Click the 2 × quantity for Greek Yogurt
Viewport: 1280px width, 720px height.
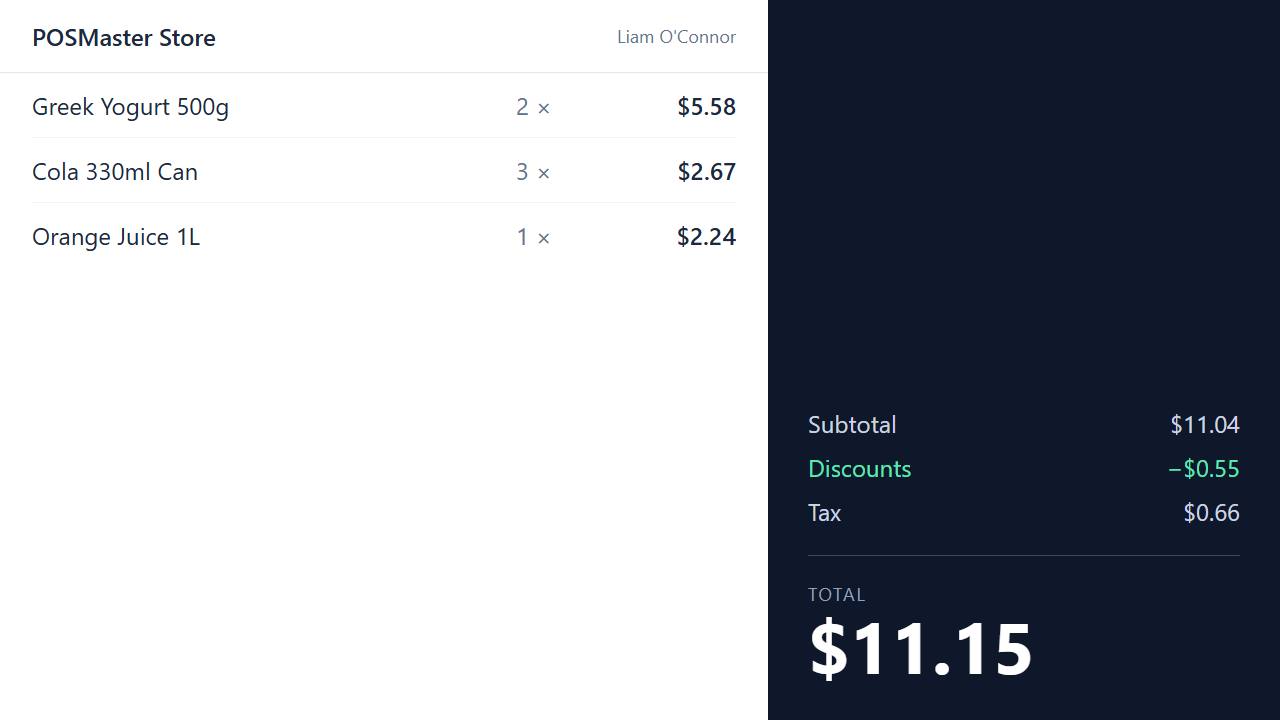click(x=533, y=107)
